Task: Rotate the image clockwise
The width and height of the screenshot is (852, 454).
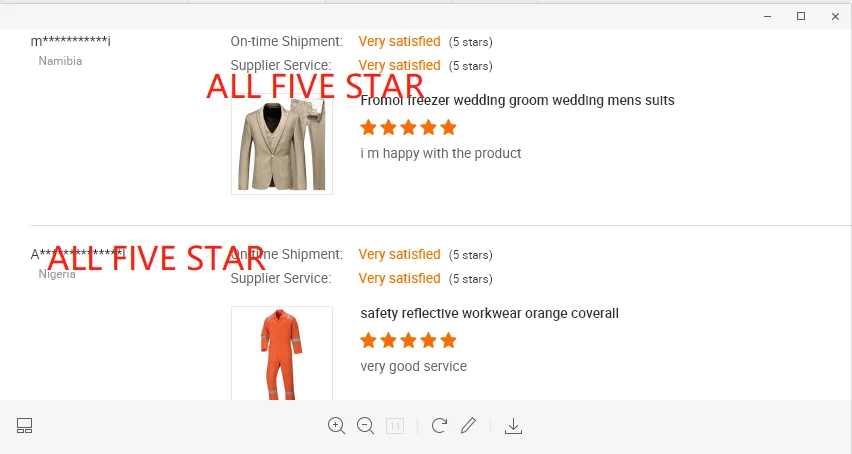Action: 439,426
